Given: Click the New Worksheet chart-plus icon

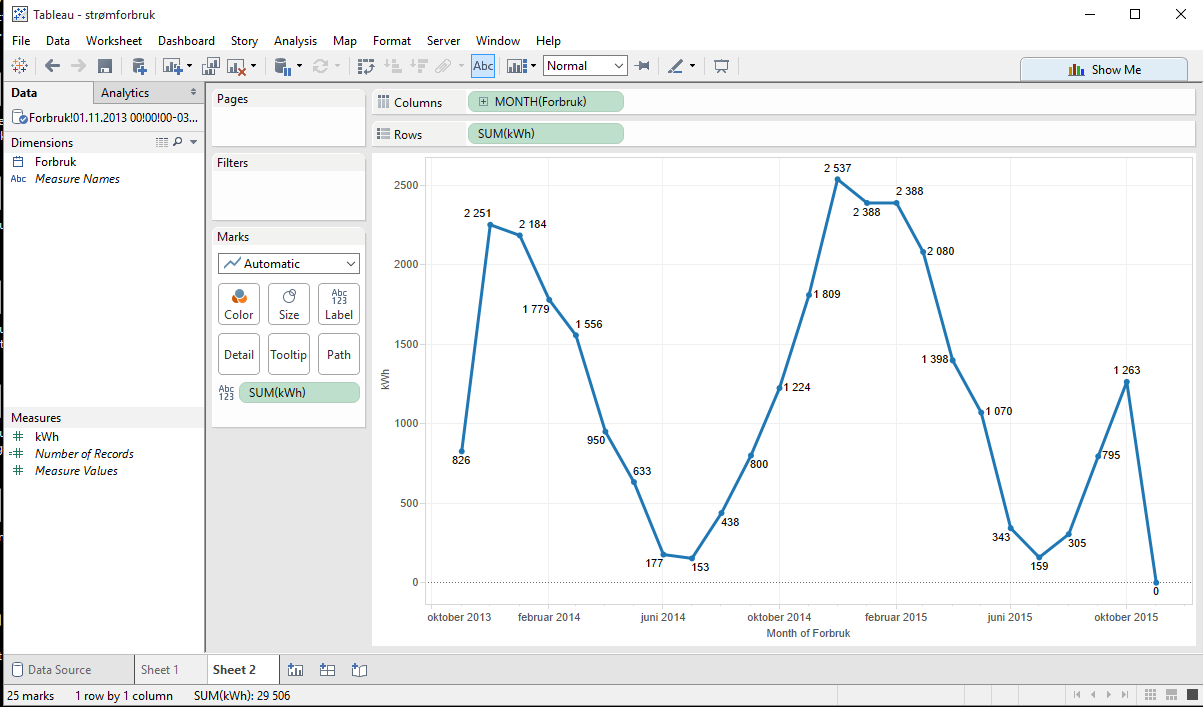Looking at the screenshot, I should click(x=172, y=66).
